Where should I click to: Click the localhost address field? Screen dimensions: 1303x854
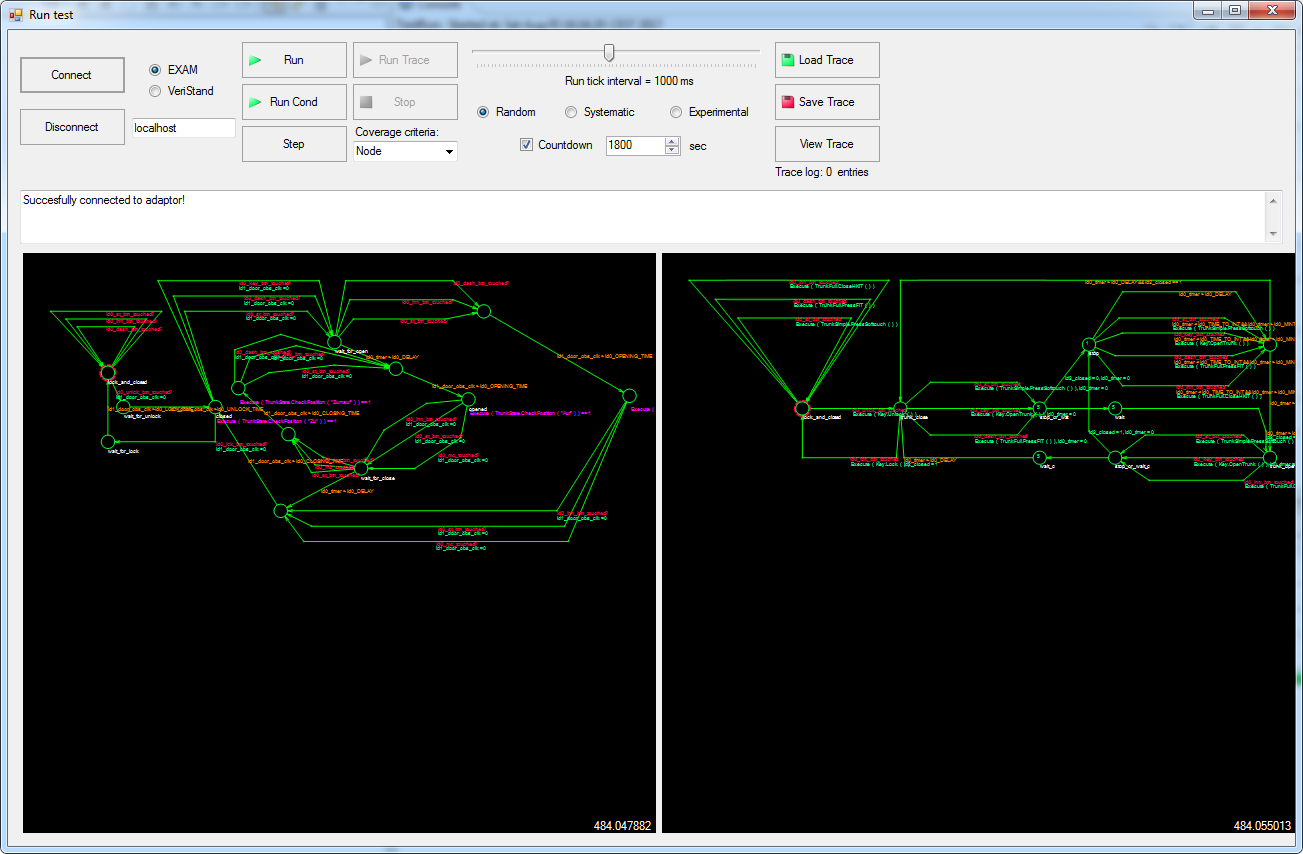pos(184,128)
